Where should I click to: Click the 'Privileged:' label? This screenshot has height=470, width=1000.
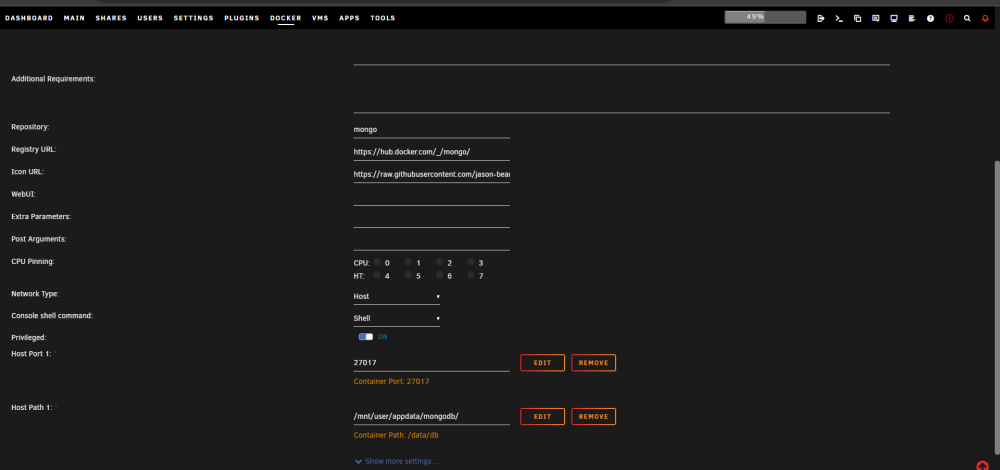[29, 337]
